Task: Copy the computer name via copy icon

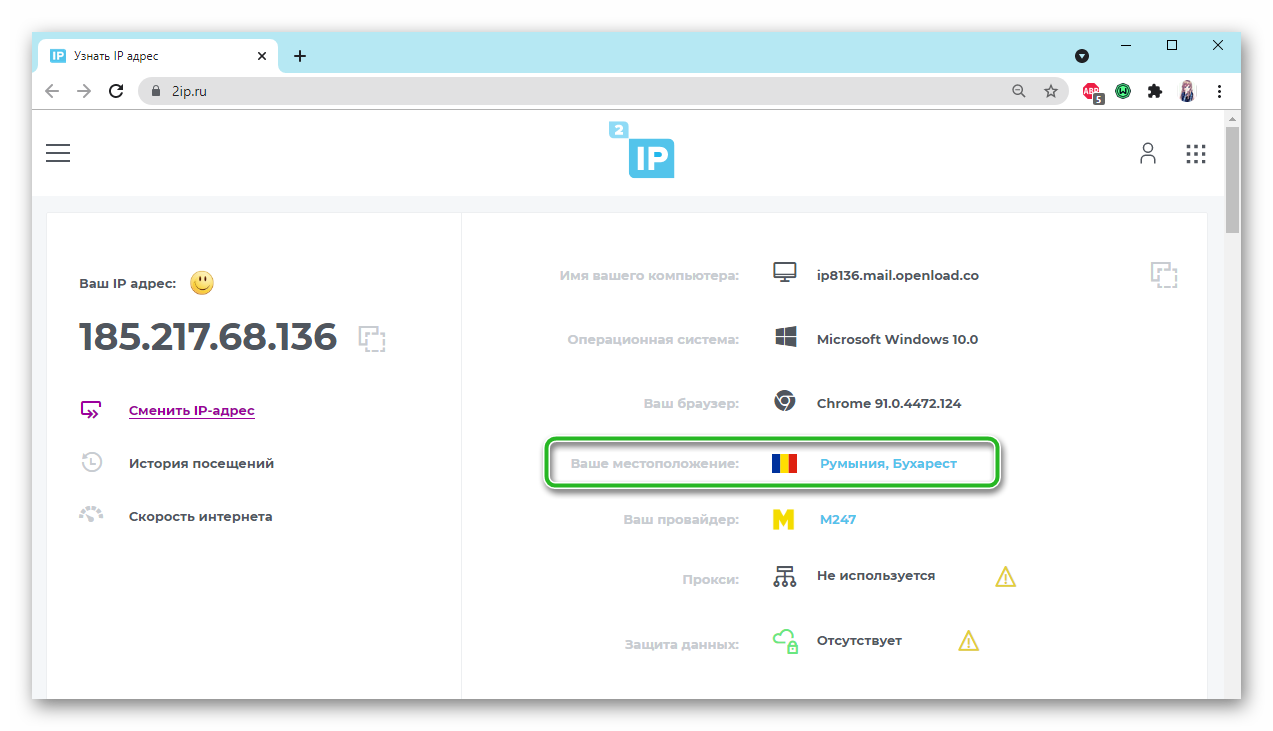Action: point(1163,275)
